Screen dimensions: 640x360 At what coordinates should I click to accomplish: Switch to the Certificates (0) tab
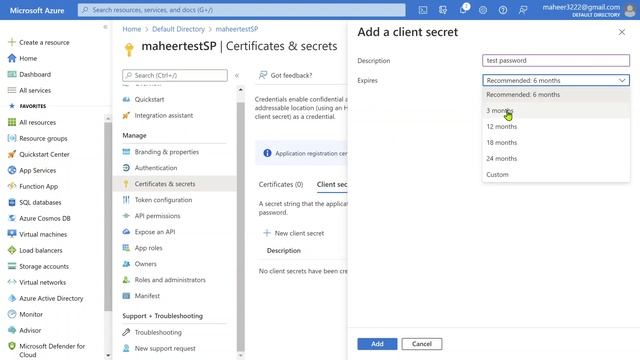281,184
